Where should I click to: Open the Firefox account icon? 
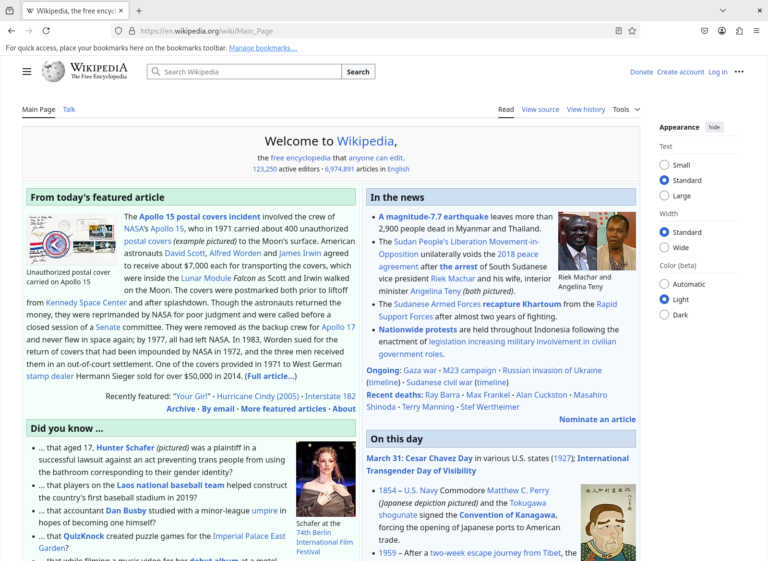722,31
